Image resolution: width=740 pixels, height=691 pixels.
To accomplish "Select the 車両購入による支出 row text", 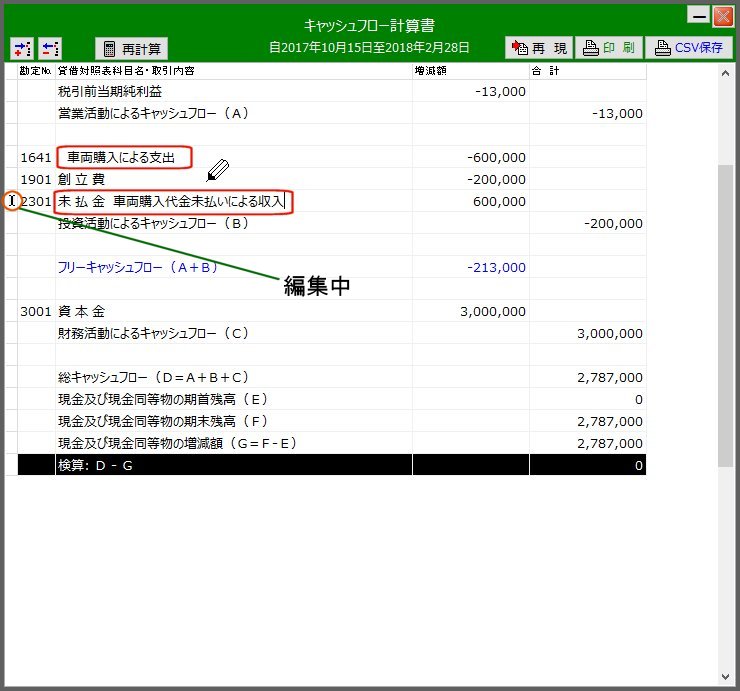I will [122, 158].
